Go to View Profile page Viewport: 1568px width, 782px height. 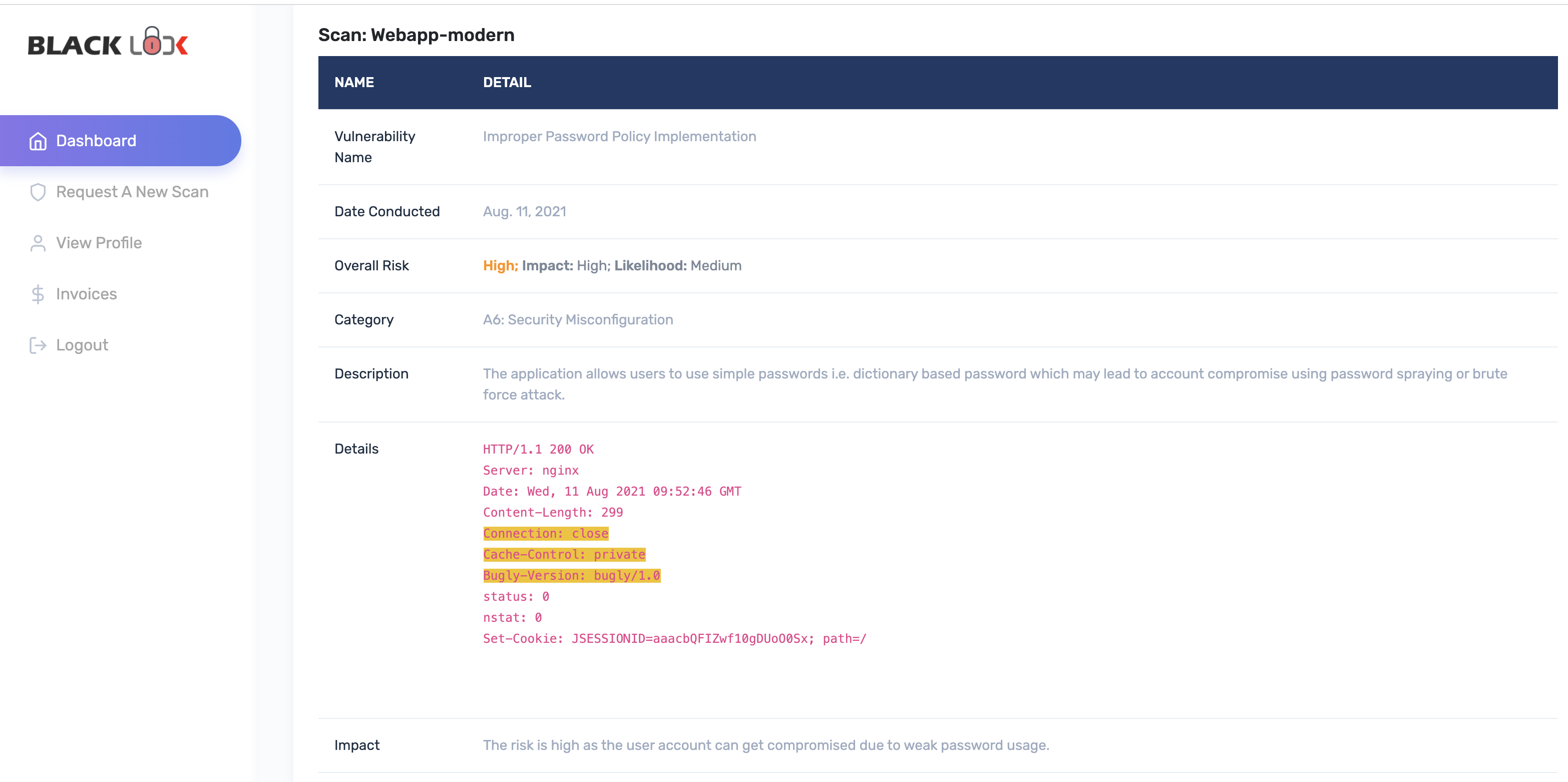tap(99, 243)
